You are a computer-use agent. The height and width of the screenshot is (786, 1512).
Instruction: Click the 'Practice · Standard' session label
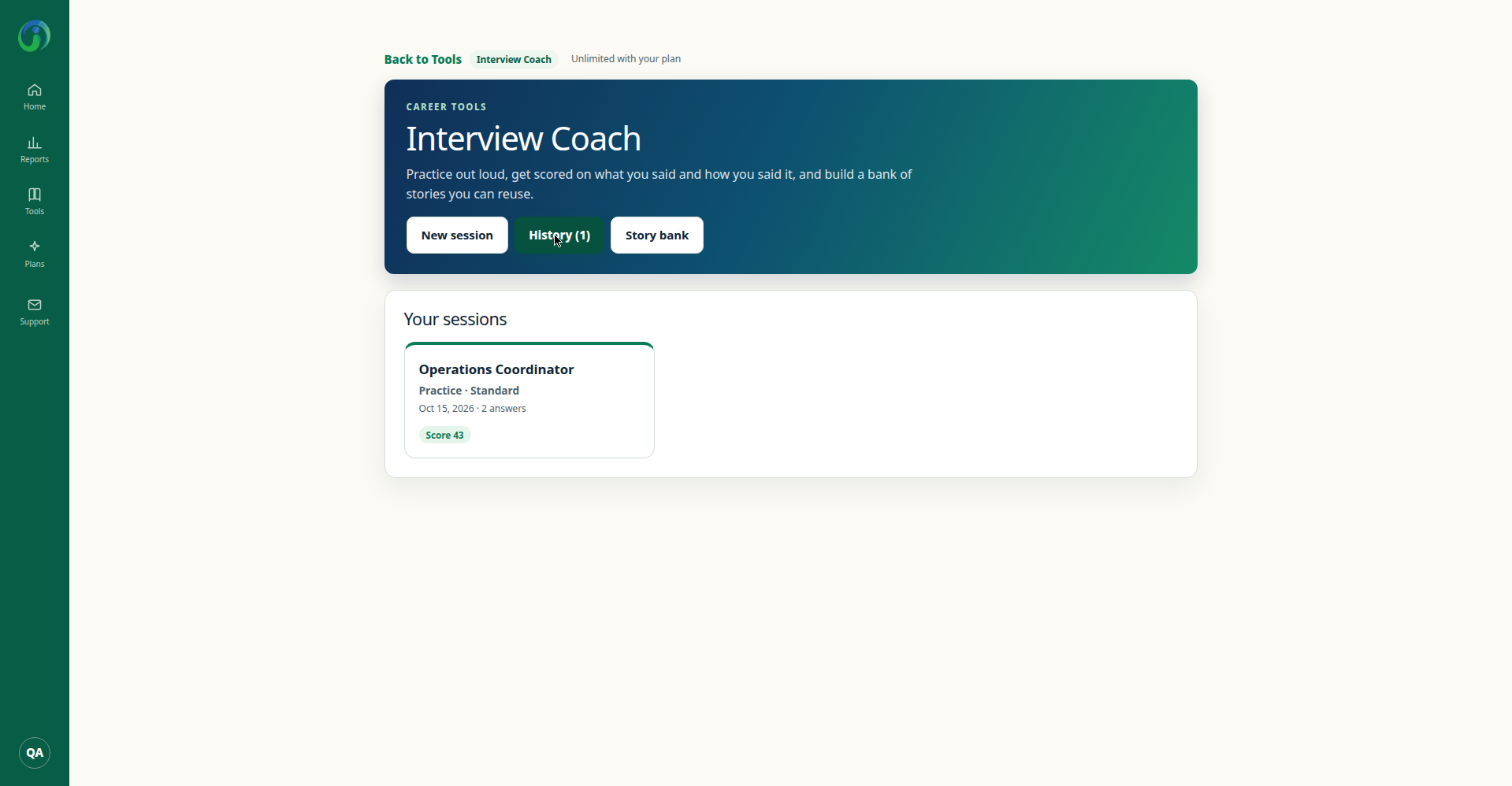pyautogui.click(x=469, y=391)
